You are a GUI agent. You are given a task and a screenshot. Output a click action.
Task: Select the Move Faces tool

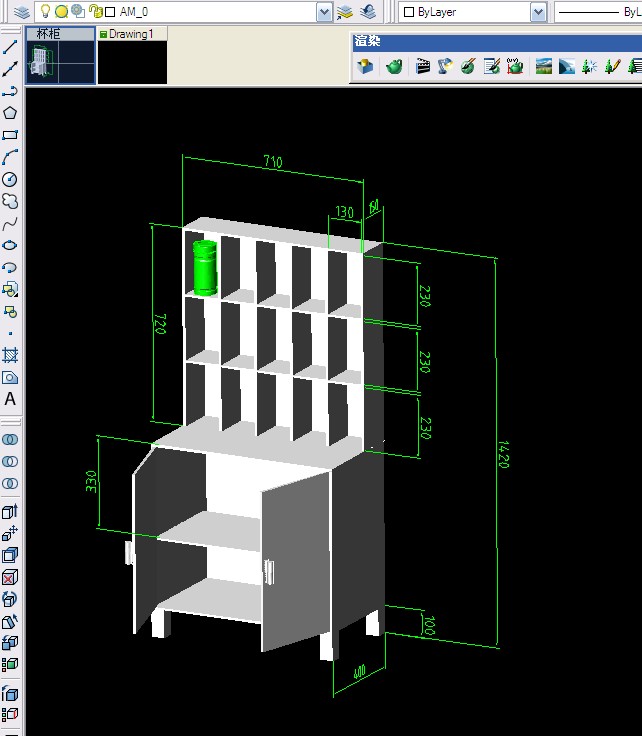point(10,533)
